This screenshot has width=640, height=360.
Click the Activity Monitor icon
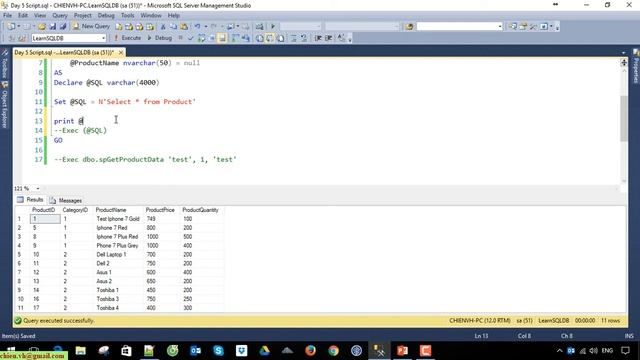point(259,27)
